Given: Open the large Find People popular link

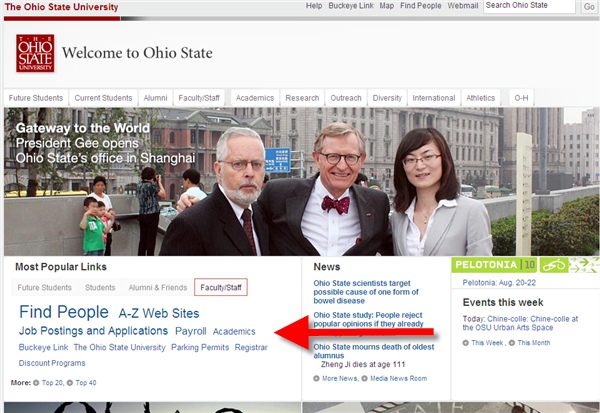Looking at the screenshot, I should [x=64, y=312].
